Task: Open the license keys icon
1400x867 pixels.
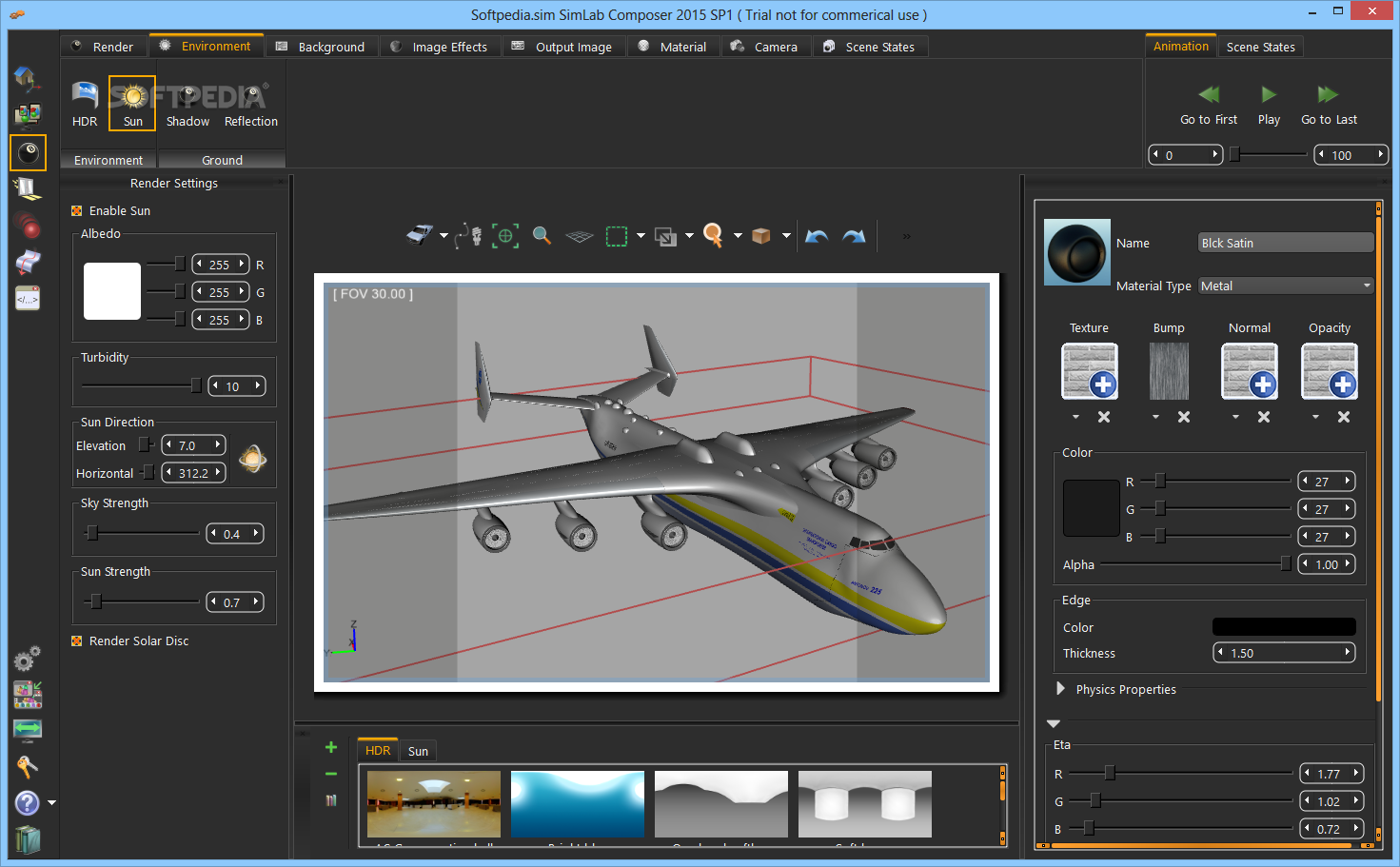Action: coord(27,766)
